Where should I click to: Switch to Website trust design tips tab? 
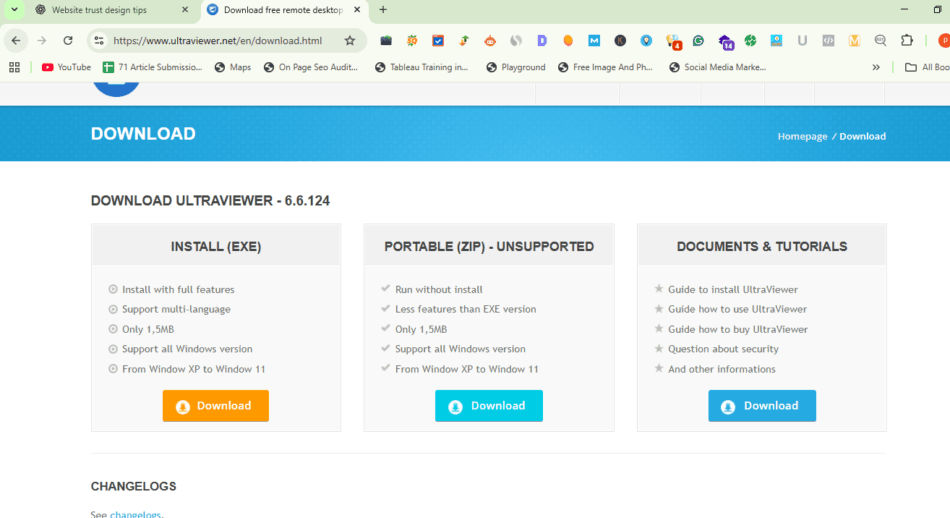[x=105, y=10]
